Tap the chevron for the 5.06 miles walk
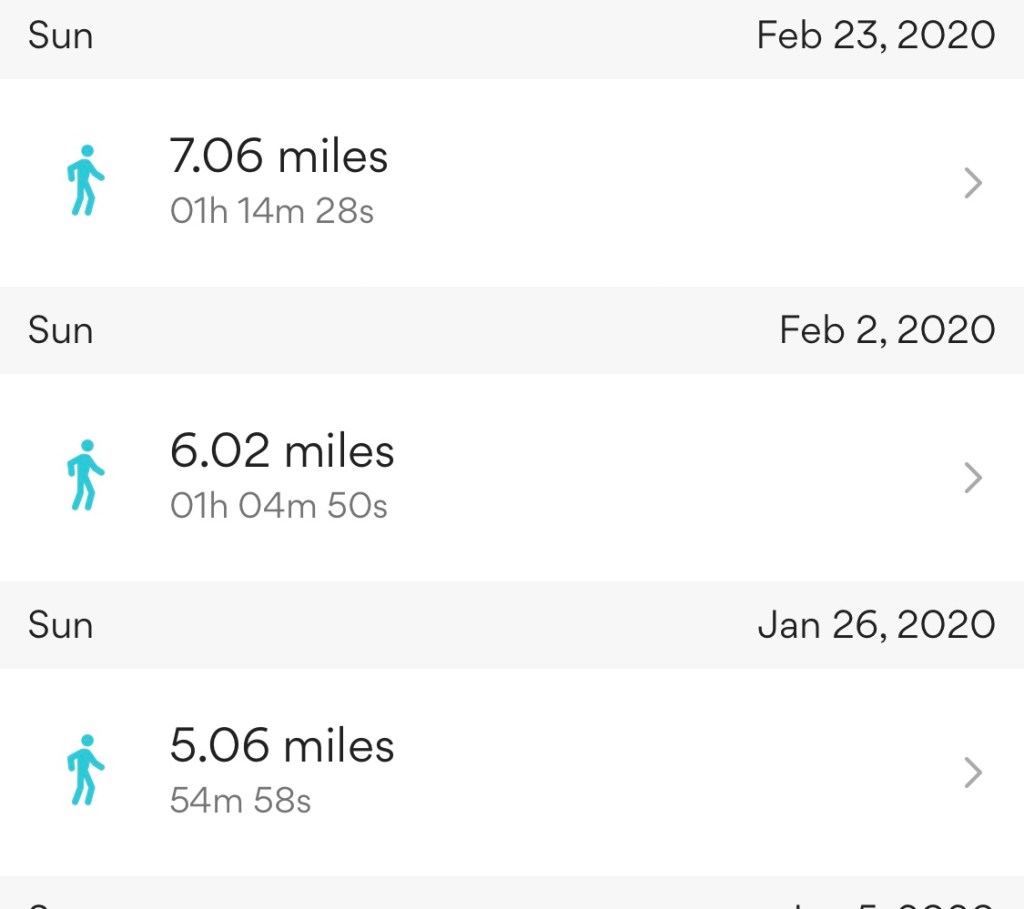This screenshot has width=1024, height=909. [x=972, y=773]
